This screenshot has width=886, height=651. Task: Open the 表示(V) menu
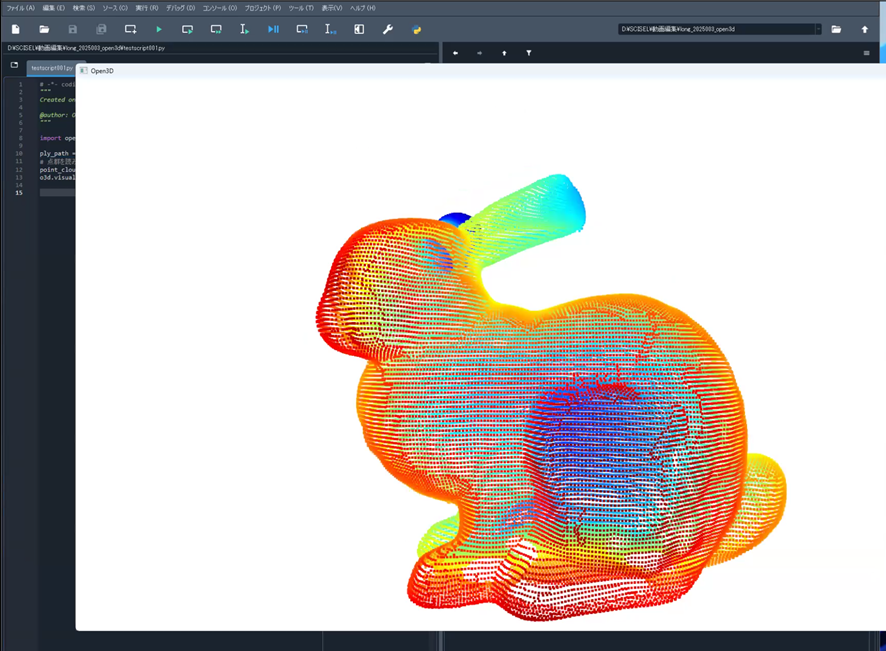[332, 8]
